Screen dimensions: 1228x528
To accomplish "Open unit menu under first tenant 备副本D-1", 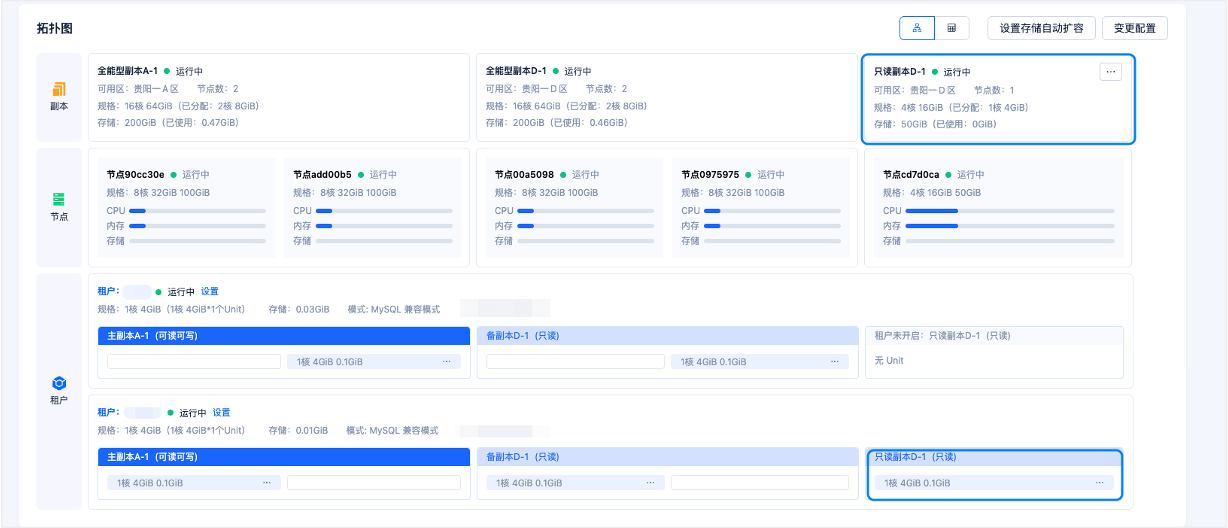I will pyautogui.click(x=834, y=362).
